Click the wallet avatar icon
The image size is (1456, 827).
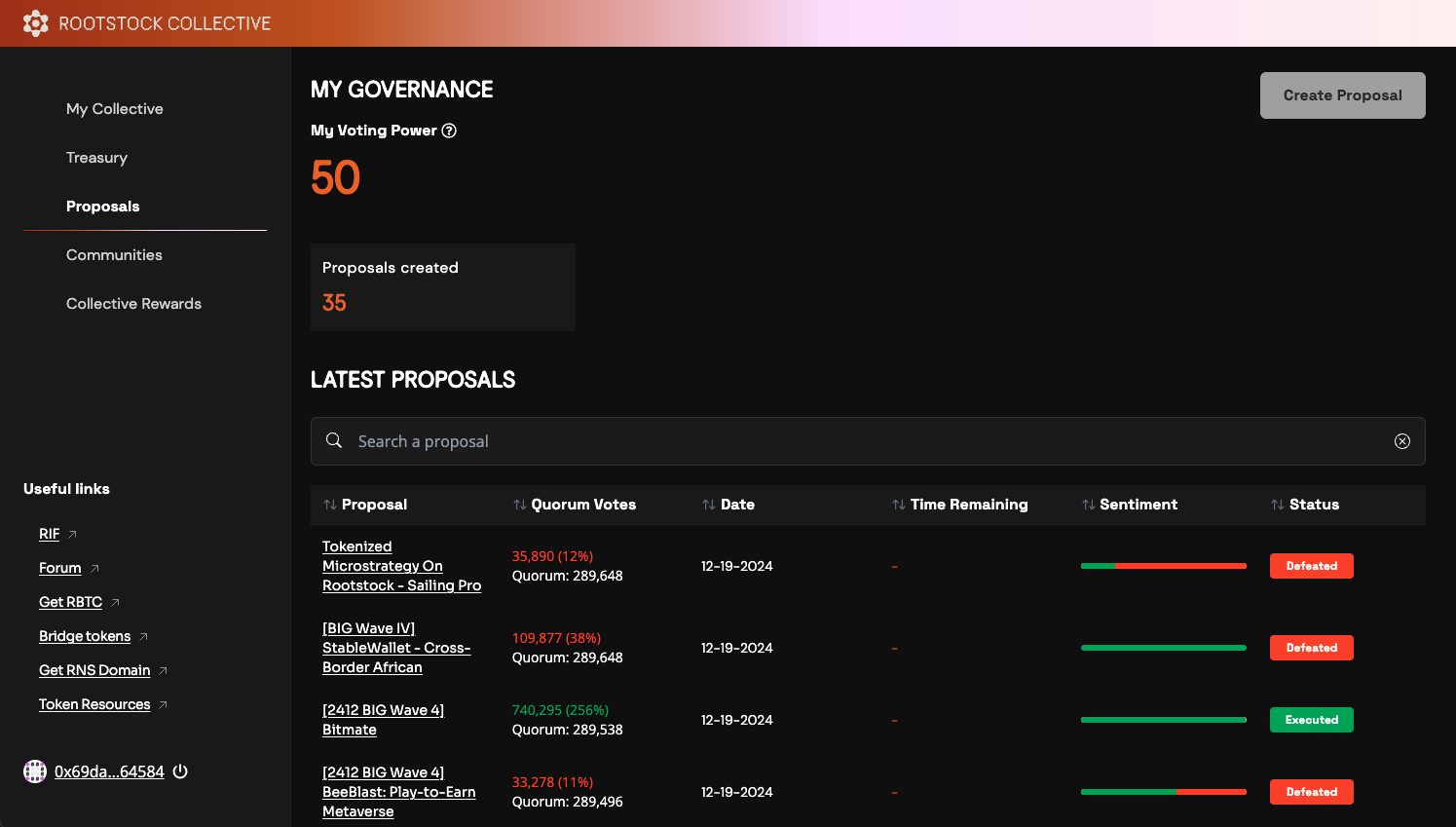coord(35,771)
